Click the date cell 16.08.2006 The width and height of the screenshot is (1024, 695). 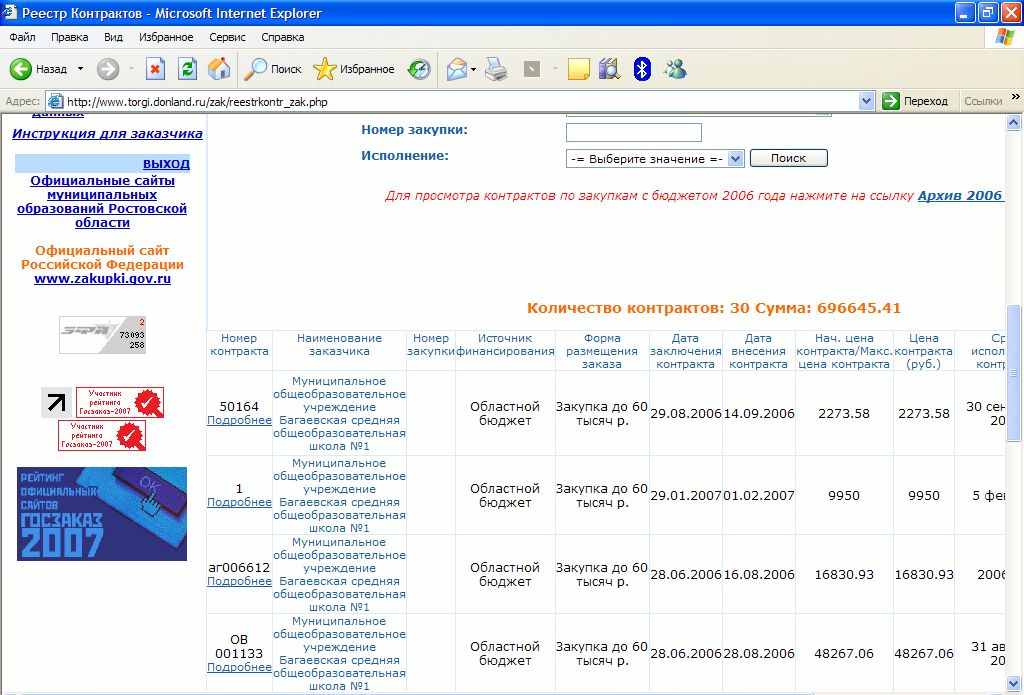tap(758, 575)
